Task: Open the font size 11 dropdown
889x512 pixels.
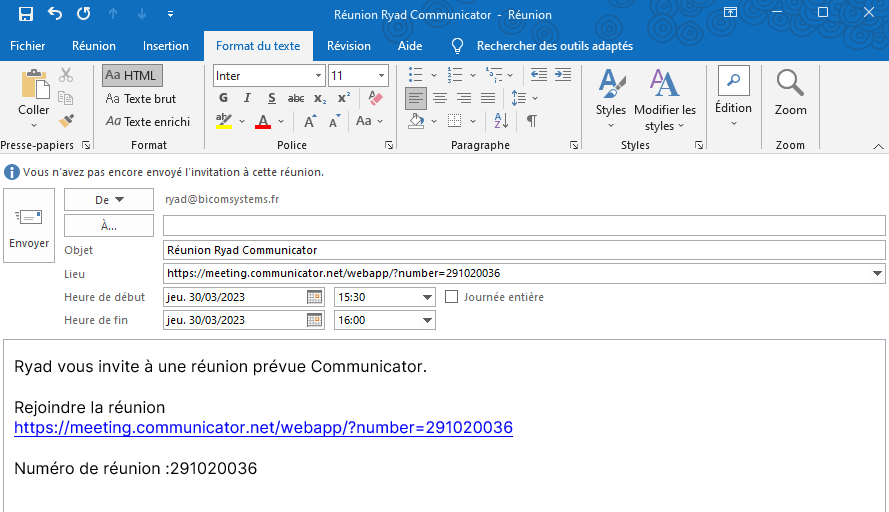Action: pos(381,75)
